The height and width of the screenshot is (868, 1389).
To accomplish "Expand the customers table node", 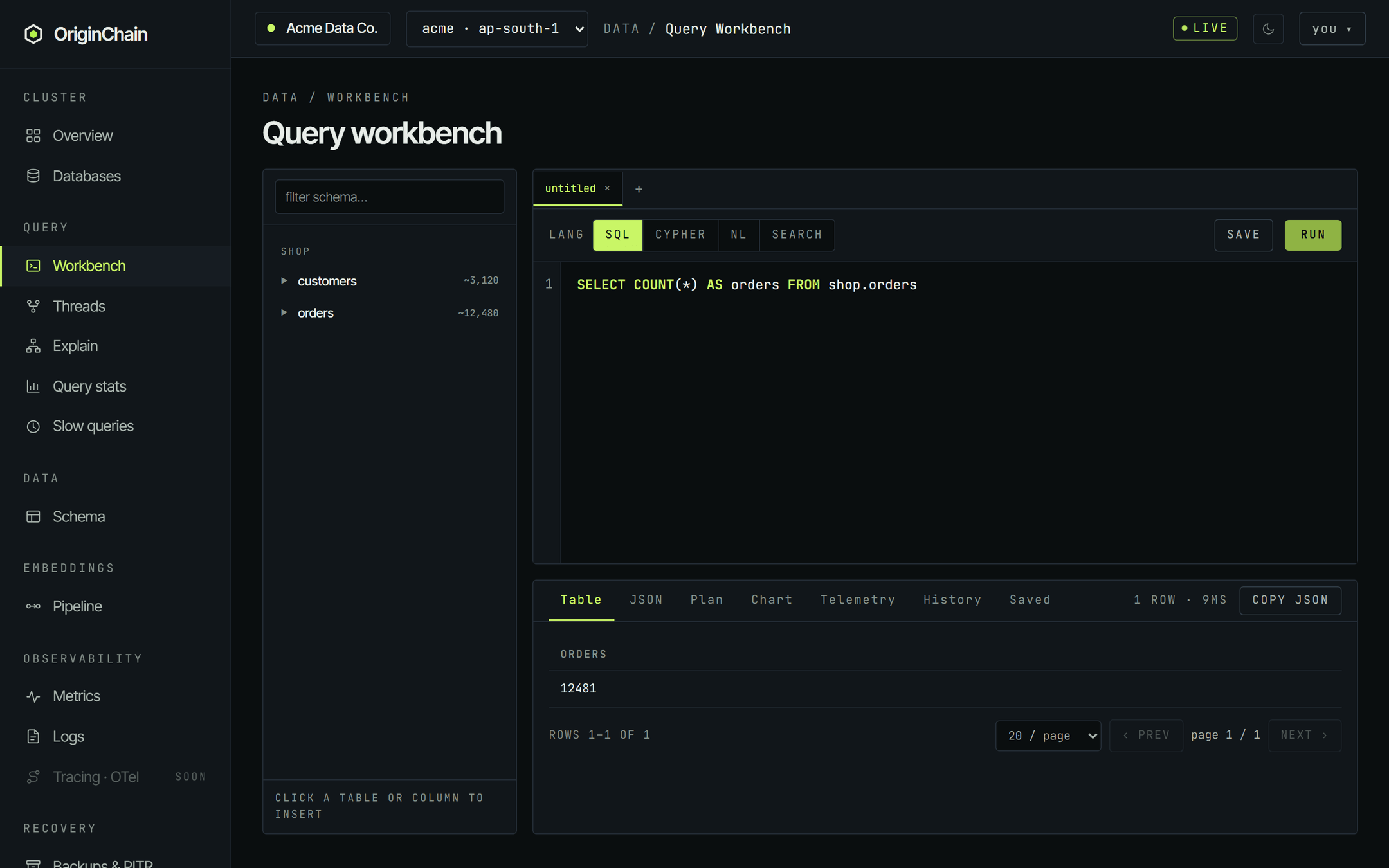I will [284, 281].
